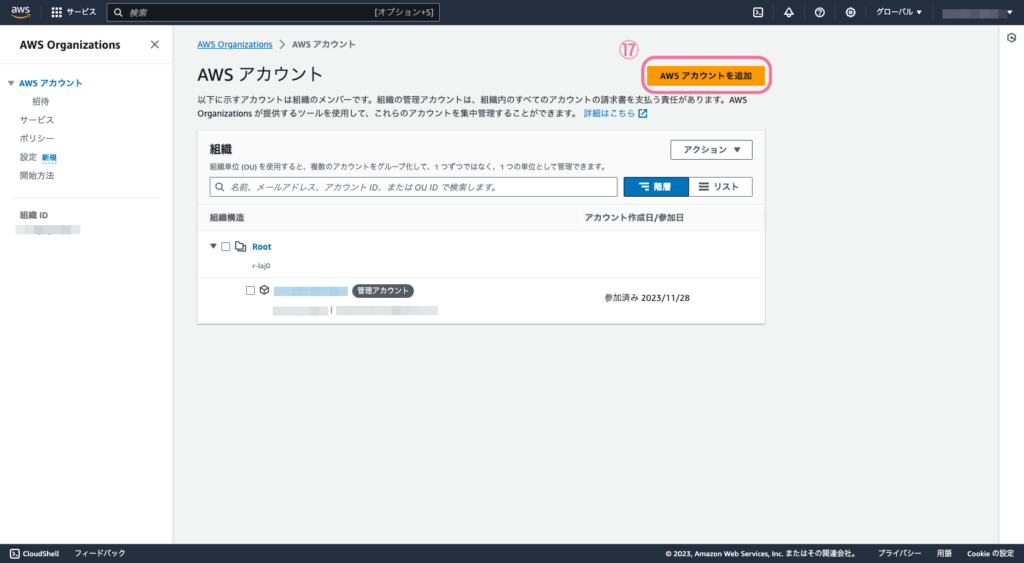Image resolution: width=1024 pixels, height=563 pixels.
Task: Click AWS アカウントを追加 button
Action: 705,76
